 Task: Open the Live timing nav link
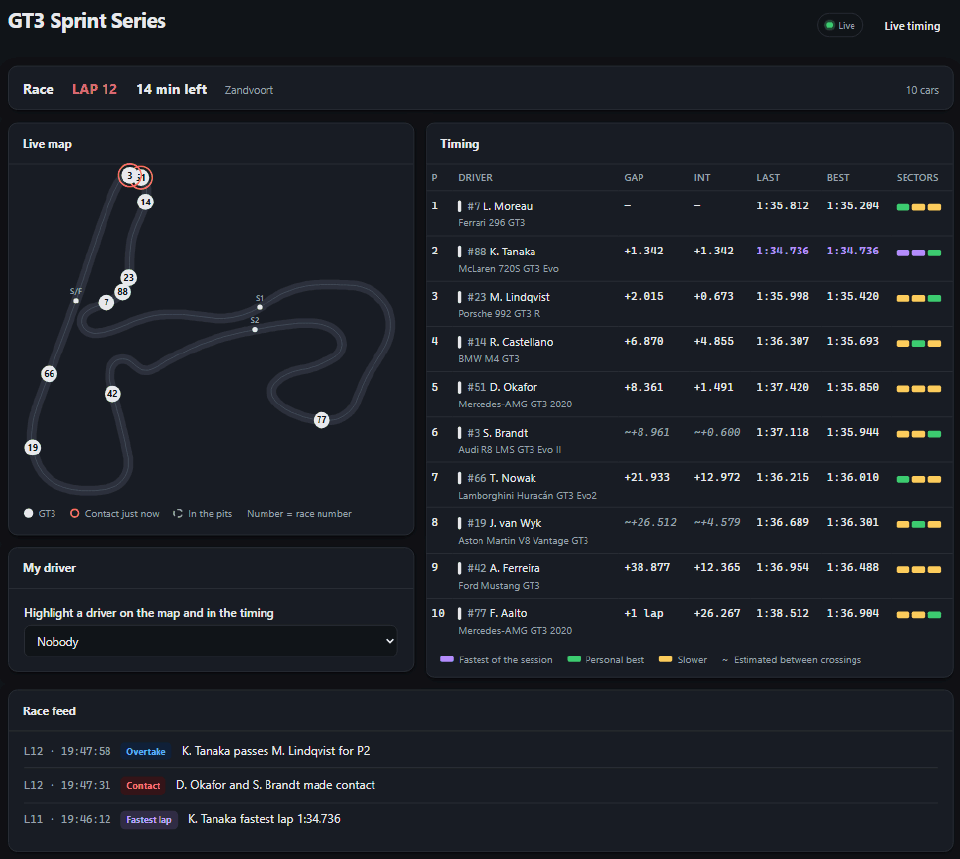[912, 26]
